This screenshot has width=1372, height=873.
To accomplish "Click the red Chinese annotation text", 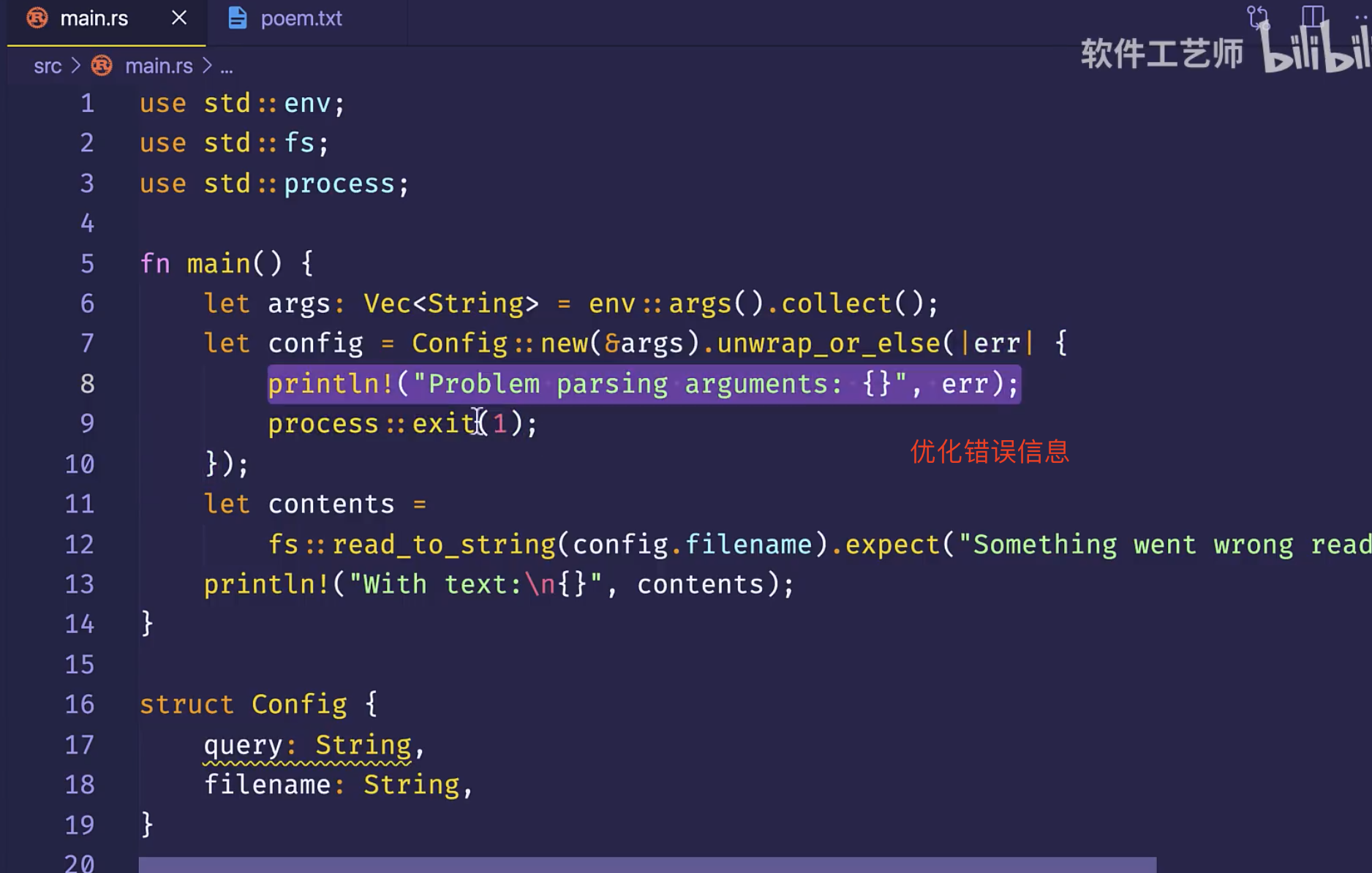I will 989,451.
